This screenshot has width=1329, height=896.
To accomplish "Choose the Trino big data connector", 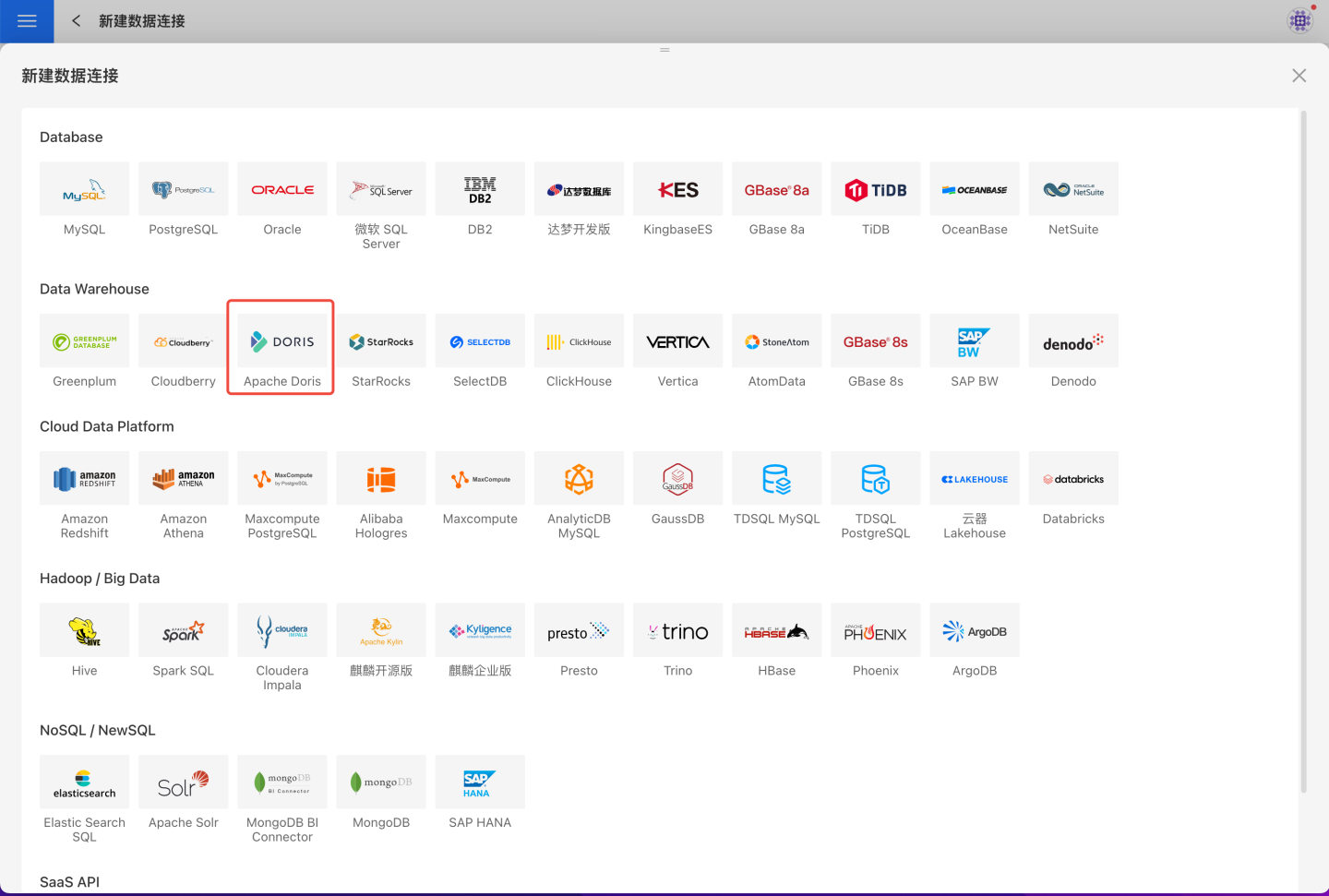I will pyautogui.click(x=677, y=631).
